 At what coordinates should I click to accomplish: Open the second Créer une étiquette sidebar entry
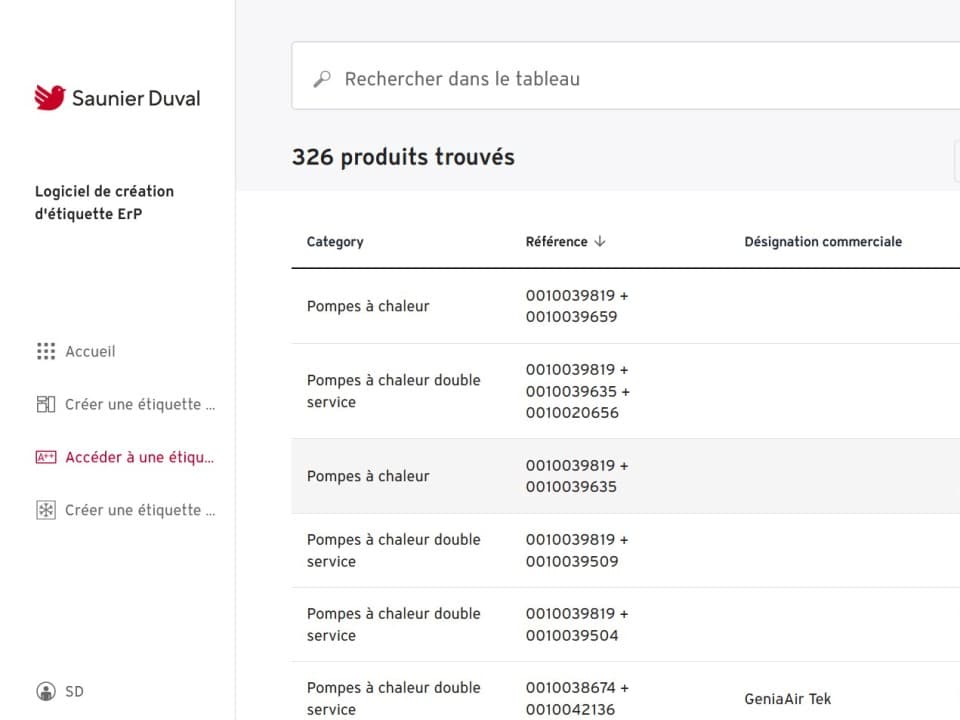pyautogui.click(x=139, y=510)
